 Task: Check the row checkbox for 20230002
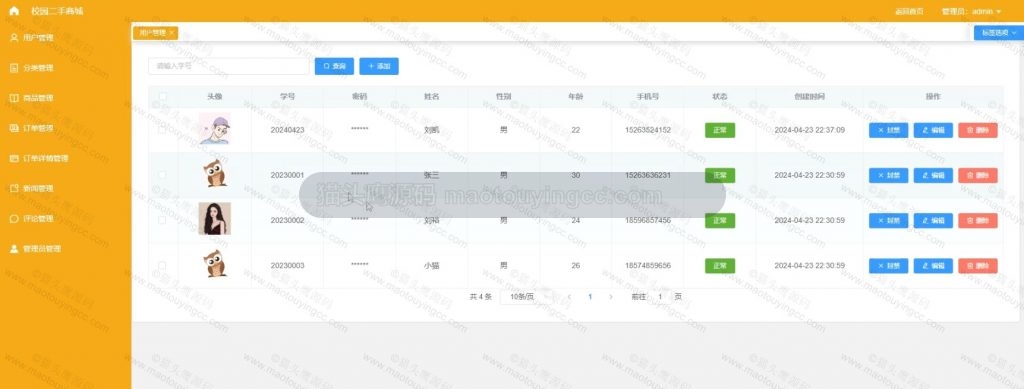point(162,220)
